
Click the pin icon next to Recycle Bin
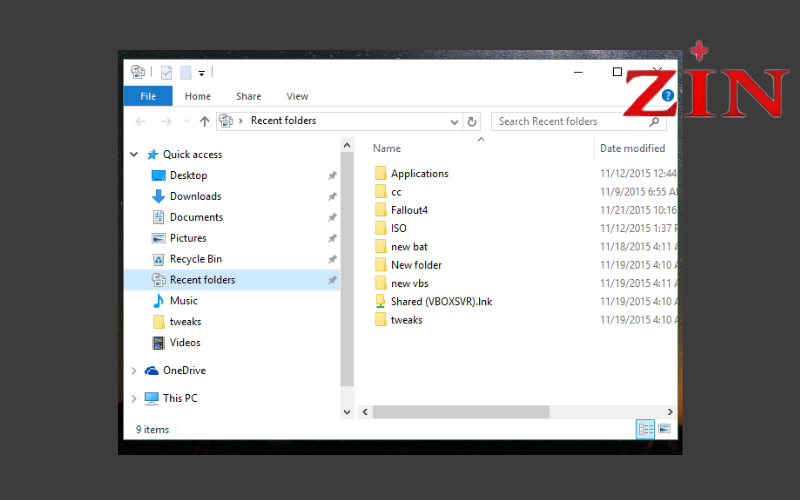click(332, 259)
